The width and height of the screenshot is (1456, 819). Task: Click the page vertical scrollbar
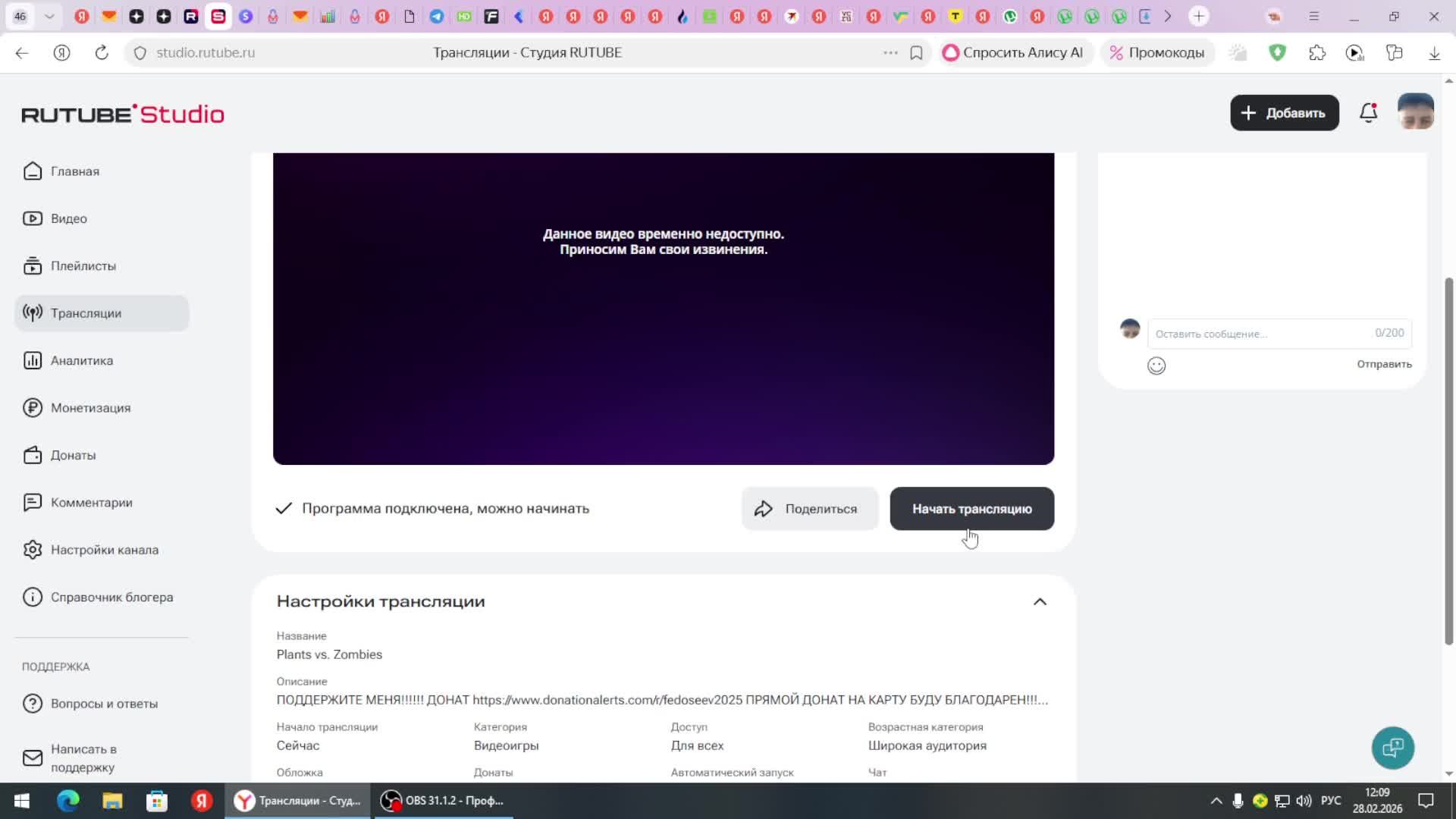pos(1448,461)
